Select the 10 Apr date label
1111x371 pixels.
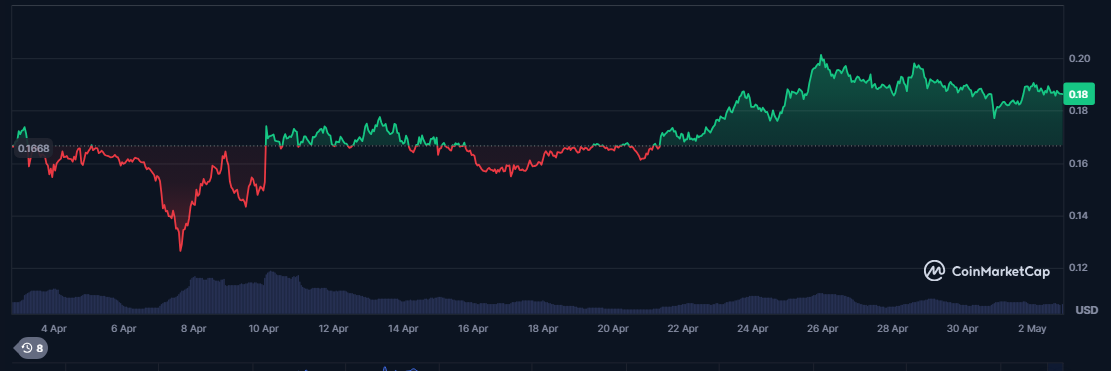(x=264, y=329)
